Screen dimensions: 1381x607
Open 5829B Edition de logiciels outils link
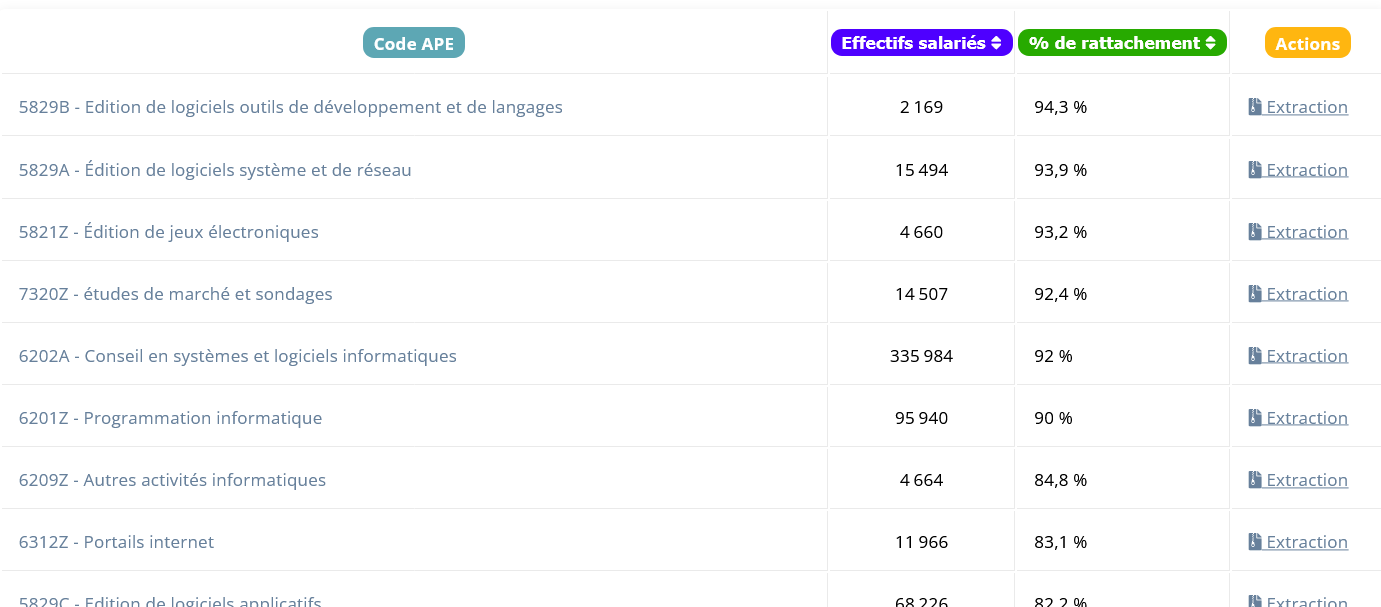click(x=290, y=107)
